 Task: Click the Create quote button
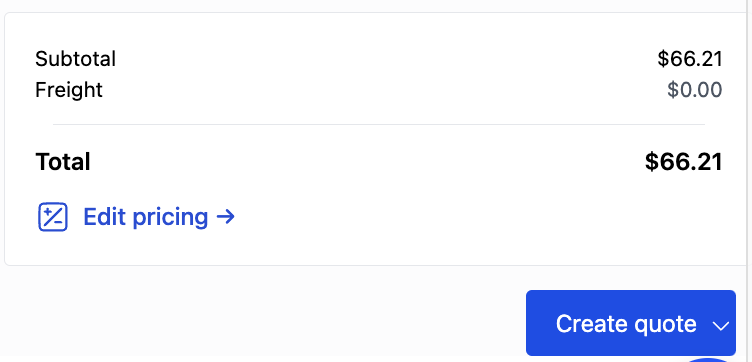[631, 323]
